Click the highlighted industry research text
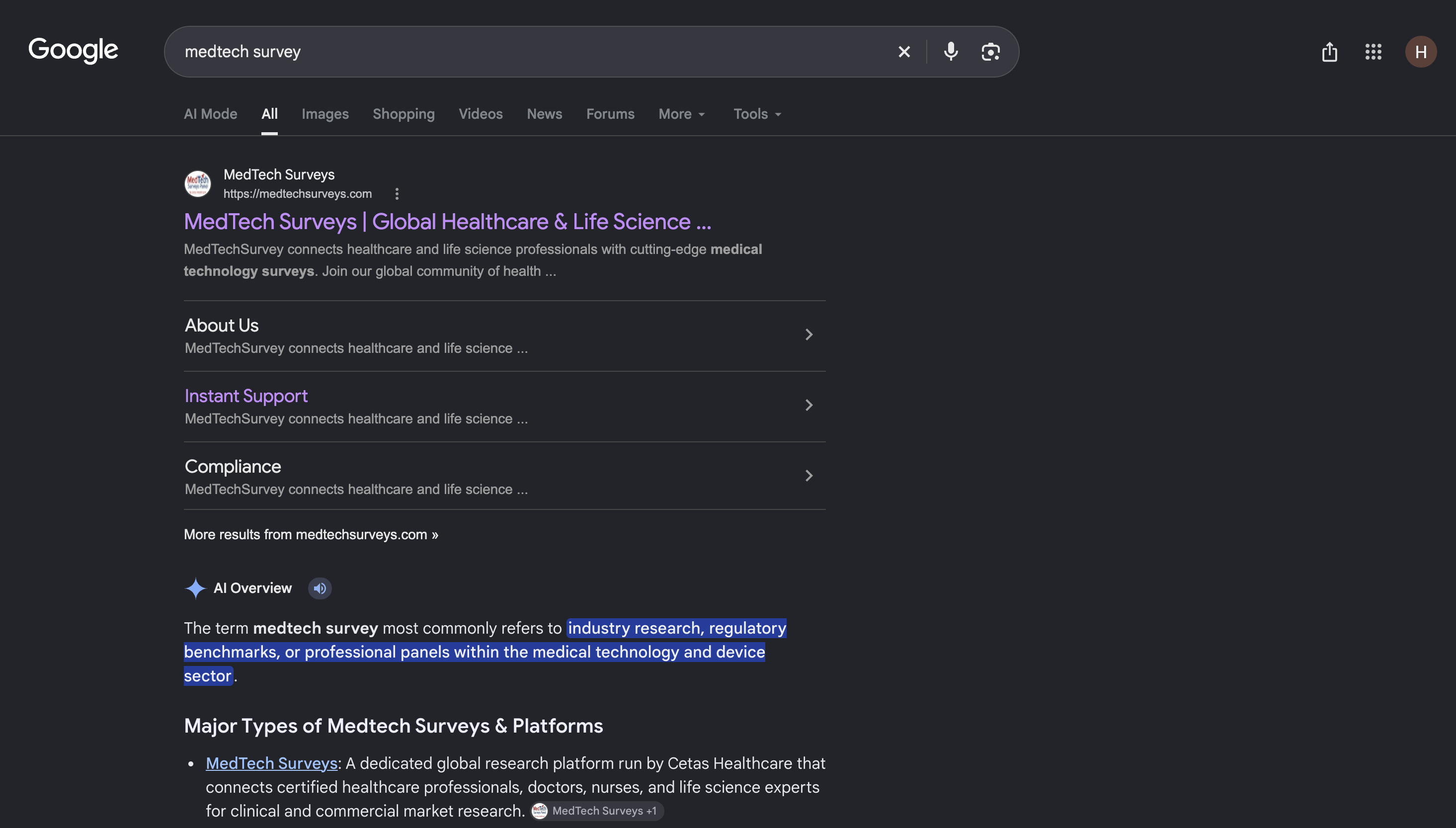 click(x=485, y=652)
